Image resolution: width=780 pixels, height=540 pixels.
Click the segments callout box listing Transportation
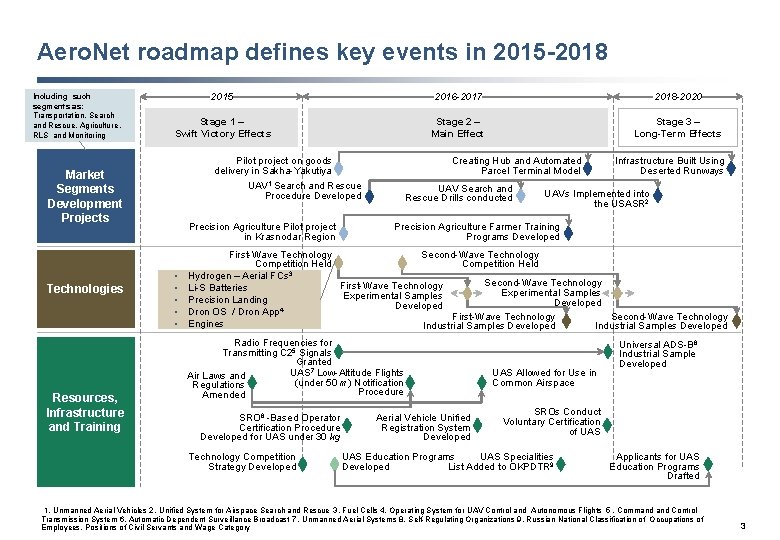coord(80,115)
